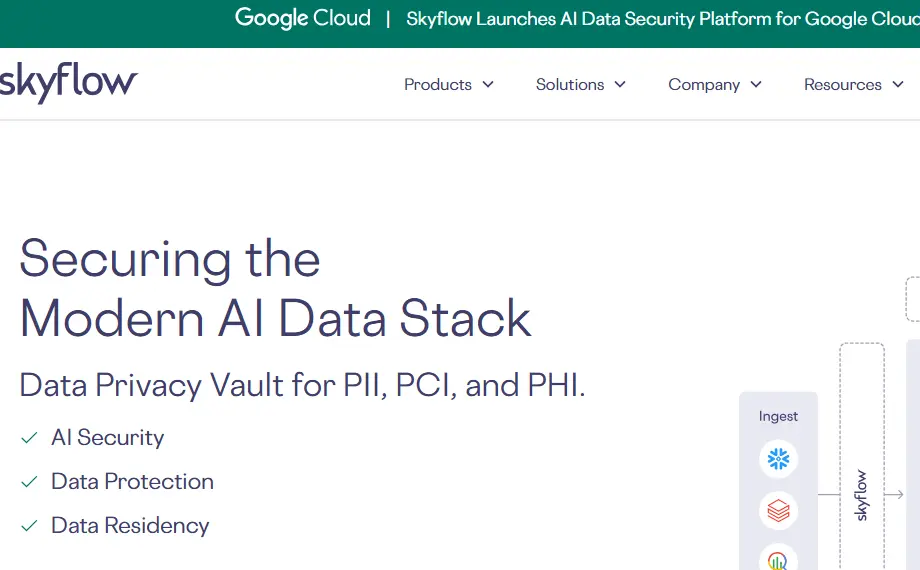Click the AI Security text
Image resolution: width=920 pixels, height=570 pixels.
coord(108,438)
